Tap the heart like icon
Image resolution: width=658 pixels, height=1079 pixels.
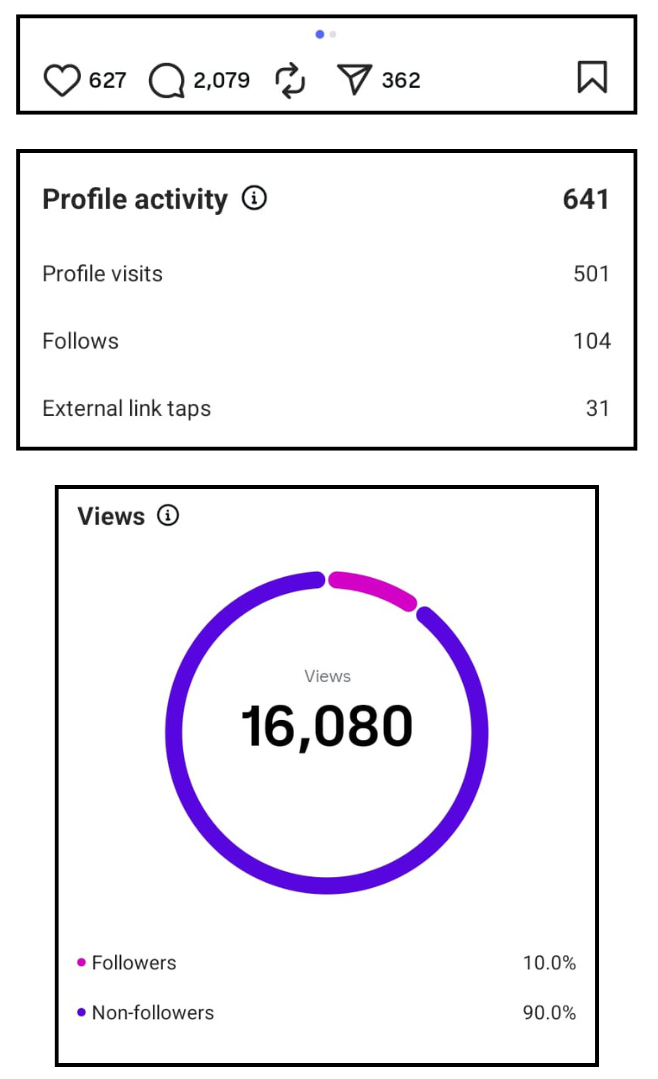(62, 80)
